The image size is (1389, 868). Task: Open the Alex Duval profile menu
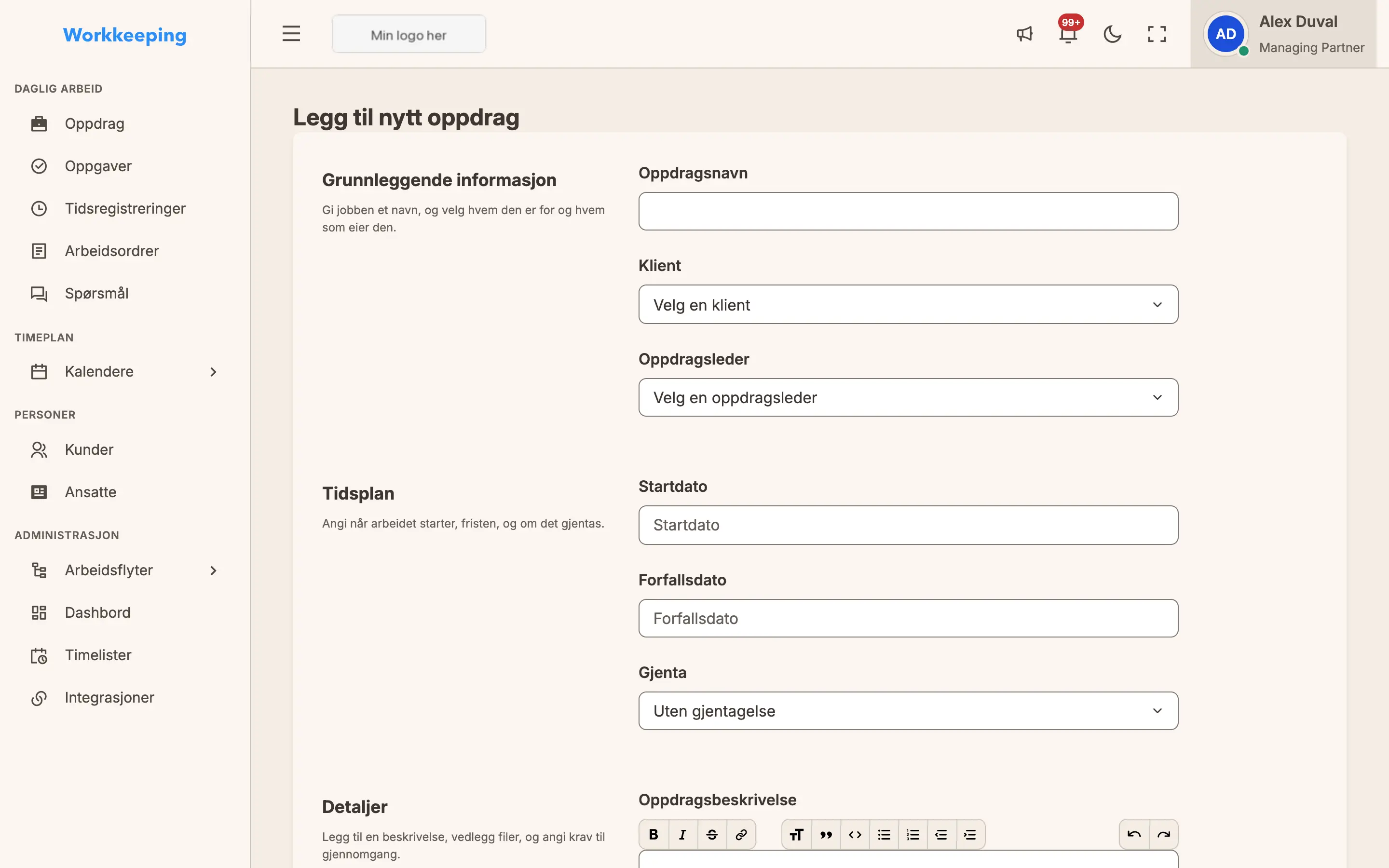pos(1283,34)
